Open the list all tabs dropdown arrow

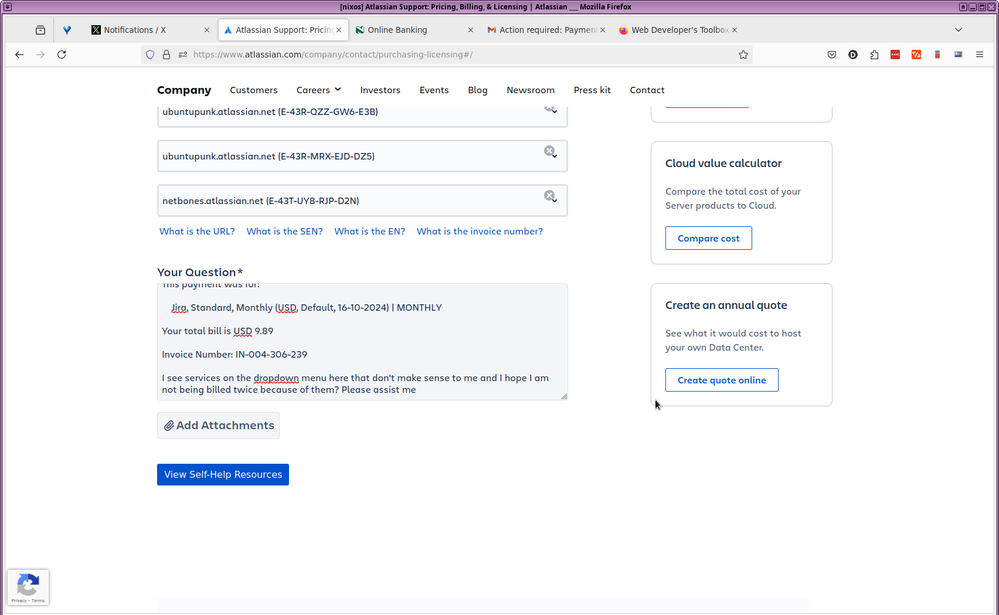click(x=958, y=30)
